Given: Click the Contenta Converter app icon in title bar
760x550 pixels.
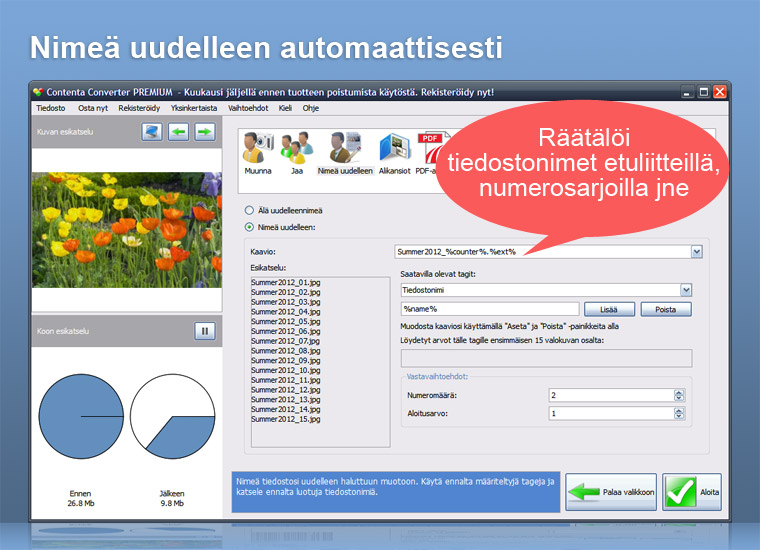Looking at the screenshot, I should [38, 92].
